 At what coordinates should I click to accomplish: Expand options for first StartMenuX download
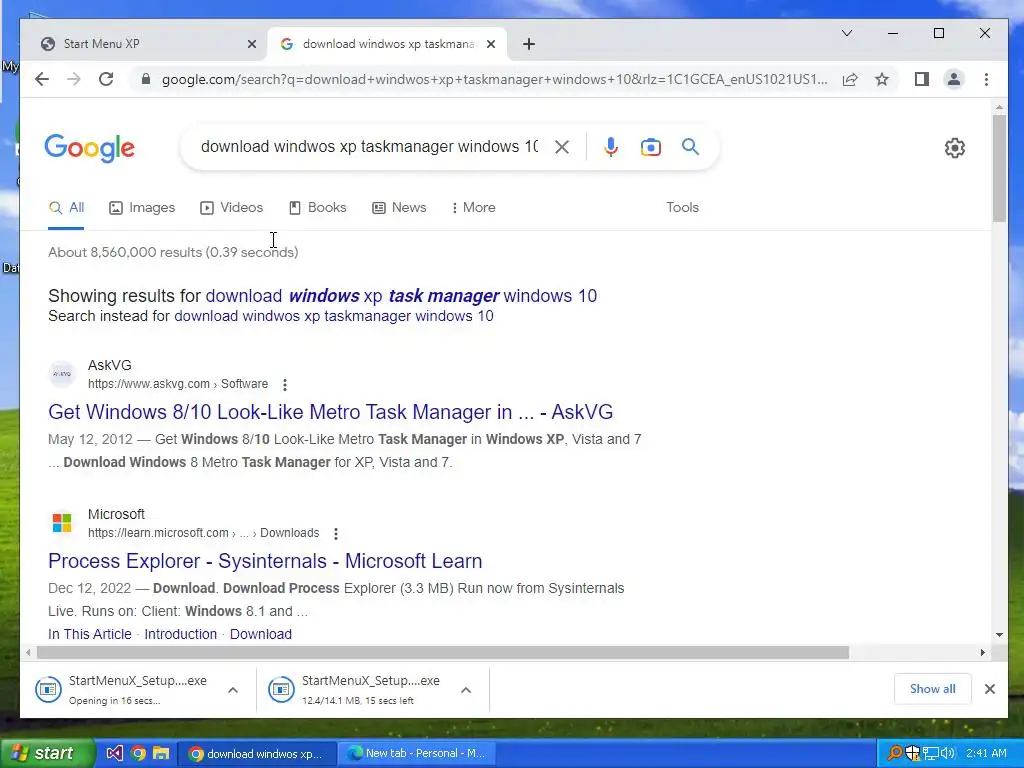(233, 690)
